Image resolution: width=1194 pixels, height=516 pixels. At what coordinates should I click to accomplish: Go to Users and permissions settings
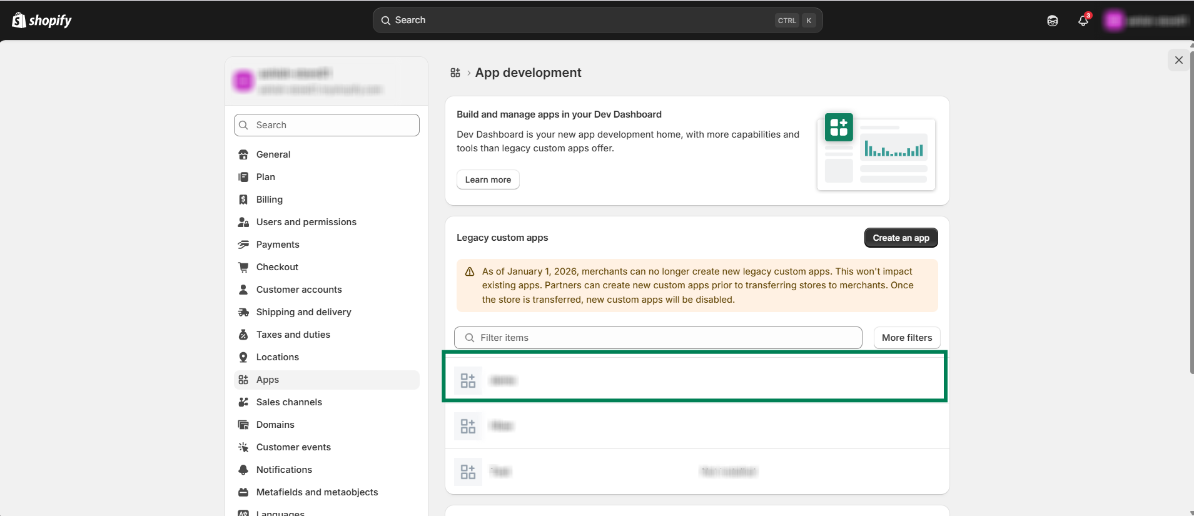pyautogui.click(x=306, y=222)
